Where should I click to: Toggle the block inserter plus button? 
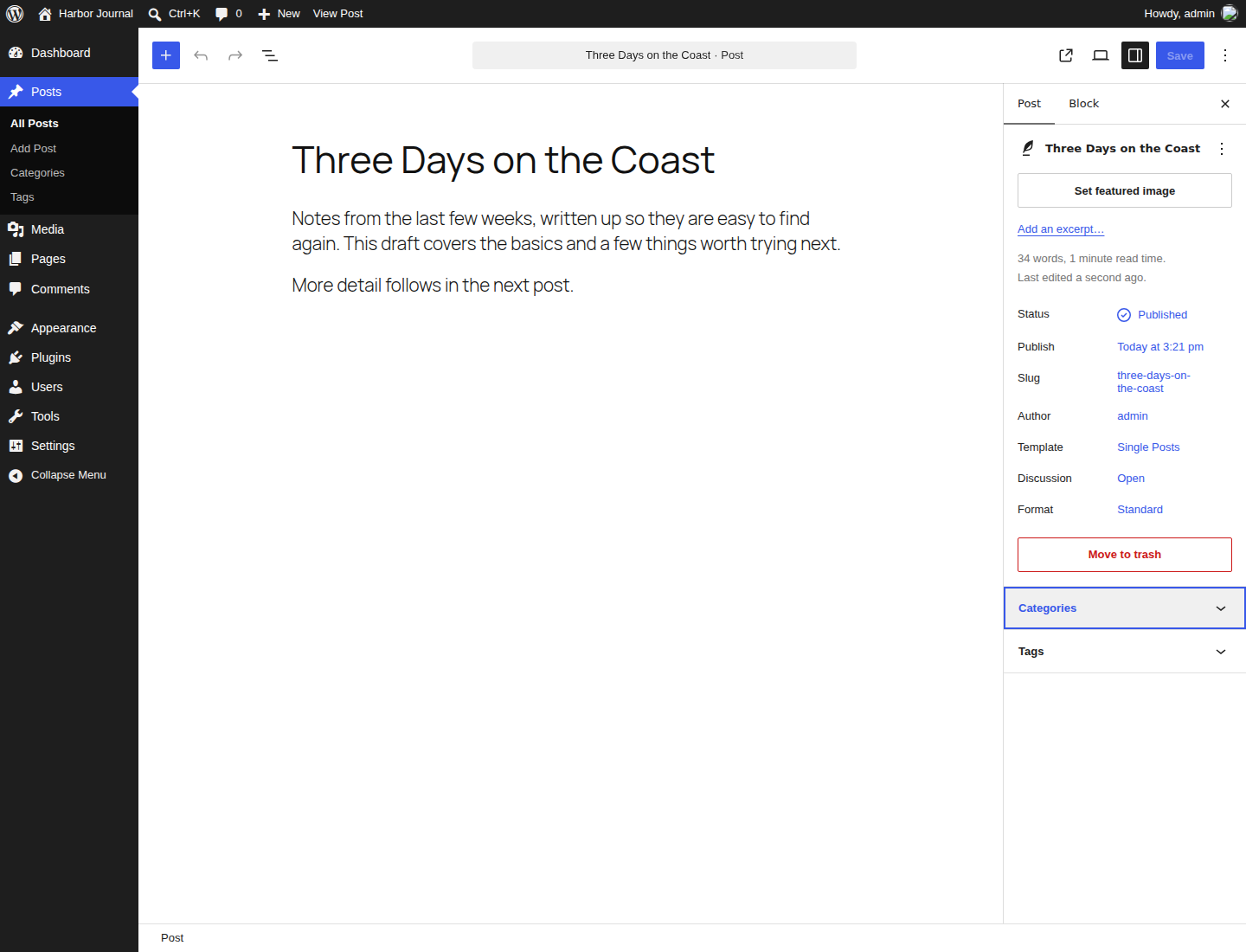(x=166, y=55)
